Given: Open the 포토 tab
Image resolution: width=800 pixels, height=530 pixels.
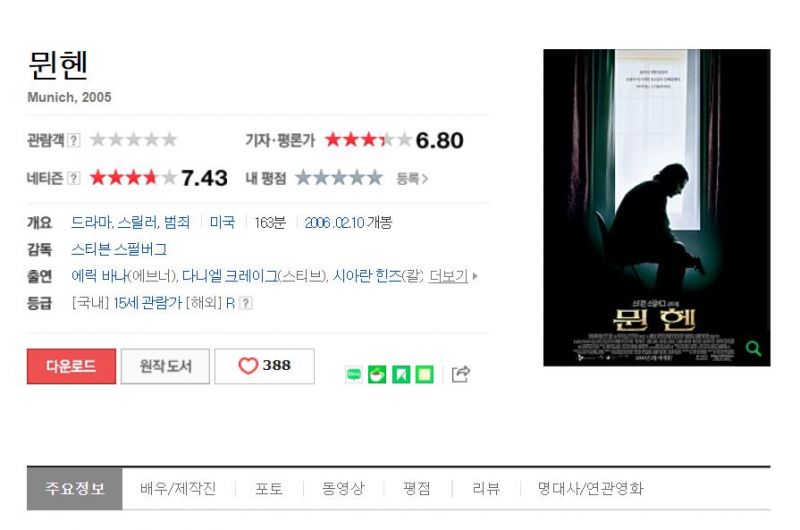Looking at the screenshot, I should (x=269, y=488).
